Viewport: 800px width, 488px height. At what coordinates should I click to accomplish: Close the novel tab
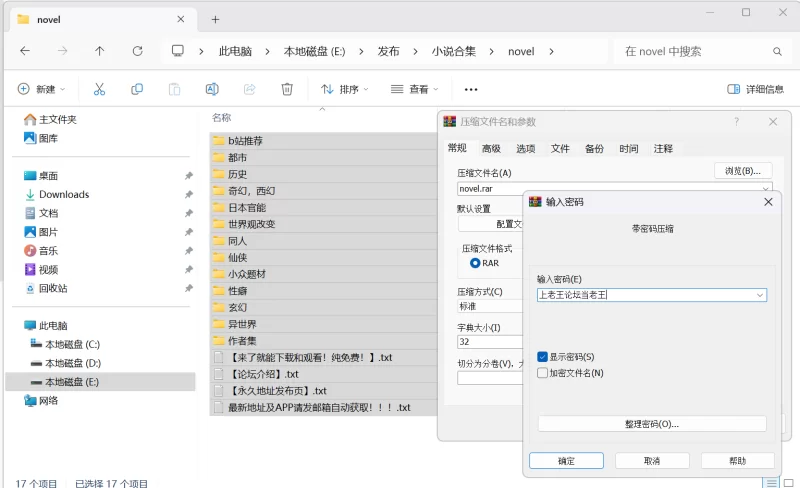181,19
